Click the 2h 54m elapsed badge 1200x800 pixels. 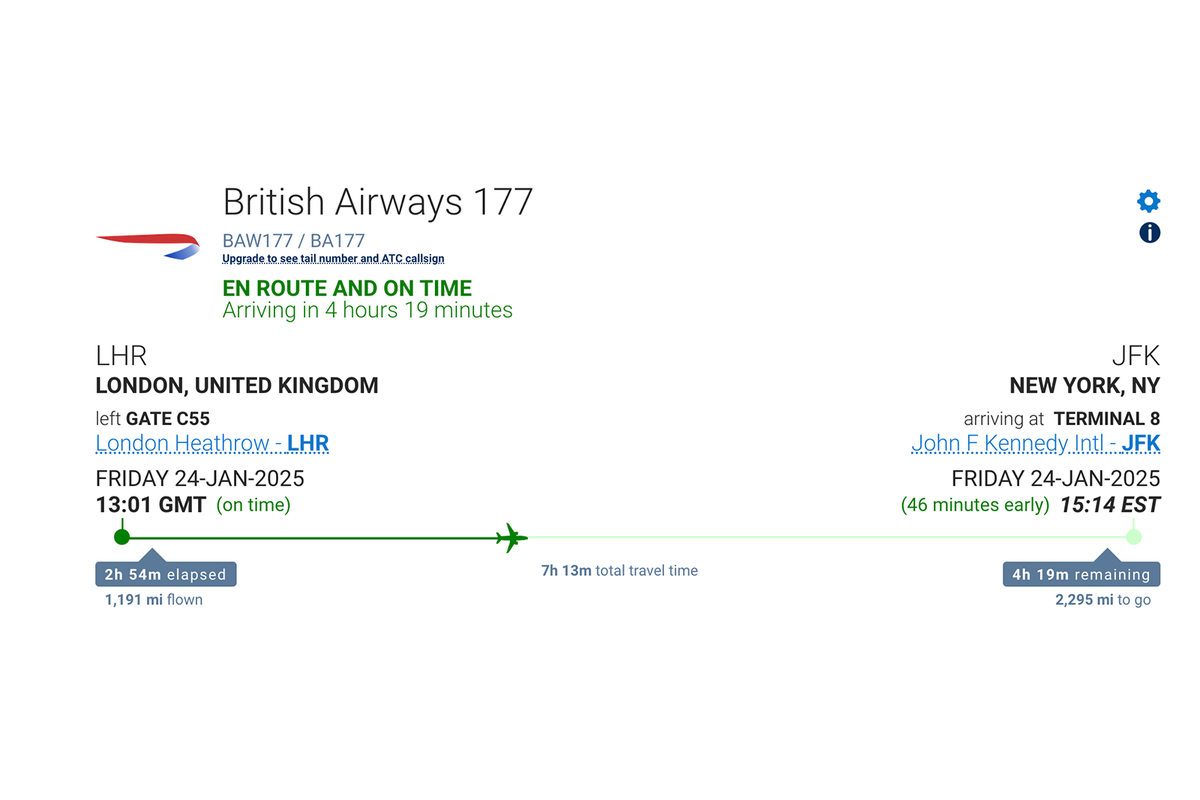pos(164,573)
